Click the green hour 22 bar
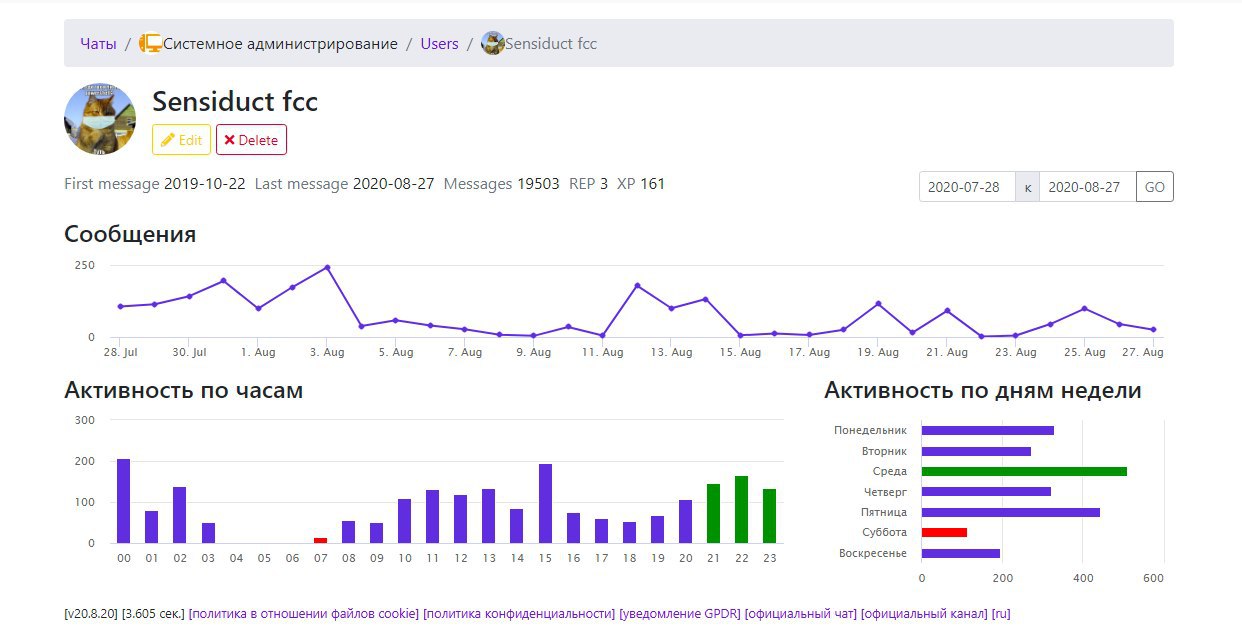Viewport: 1242px width, 630px height. (x=741, y=509)
